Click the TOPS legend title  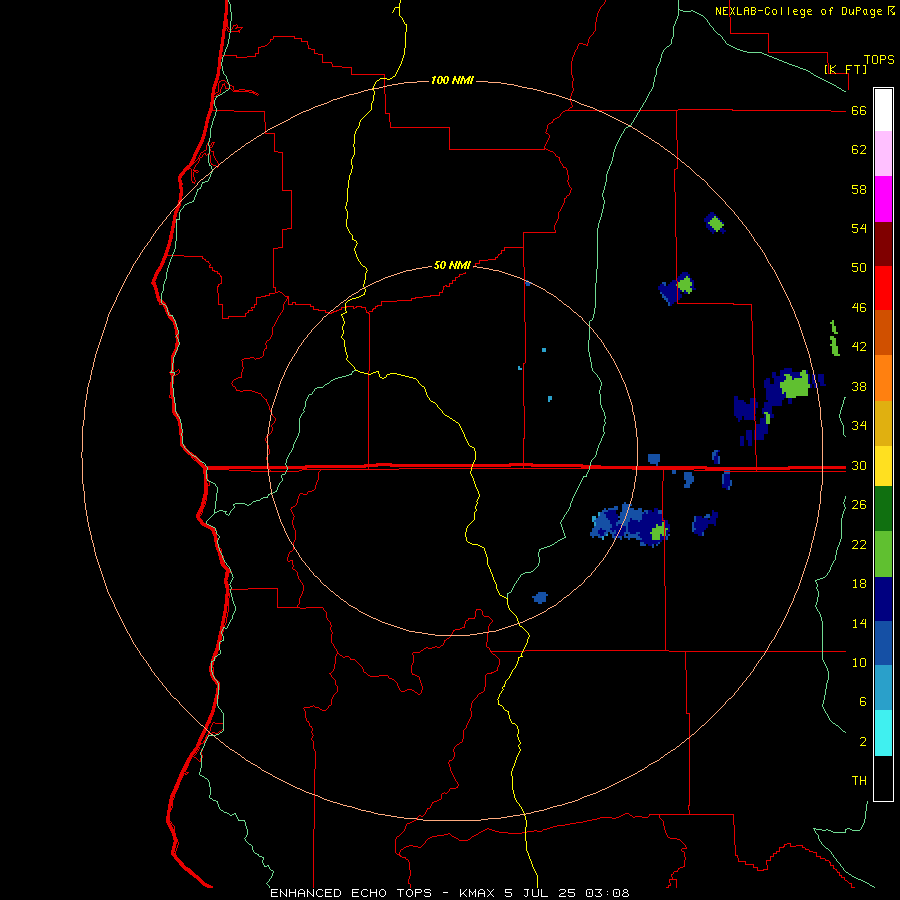click(x=879, y=59)
